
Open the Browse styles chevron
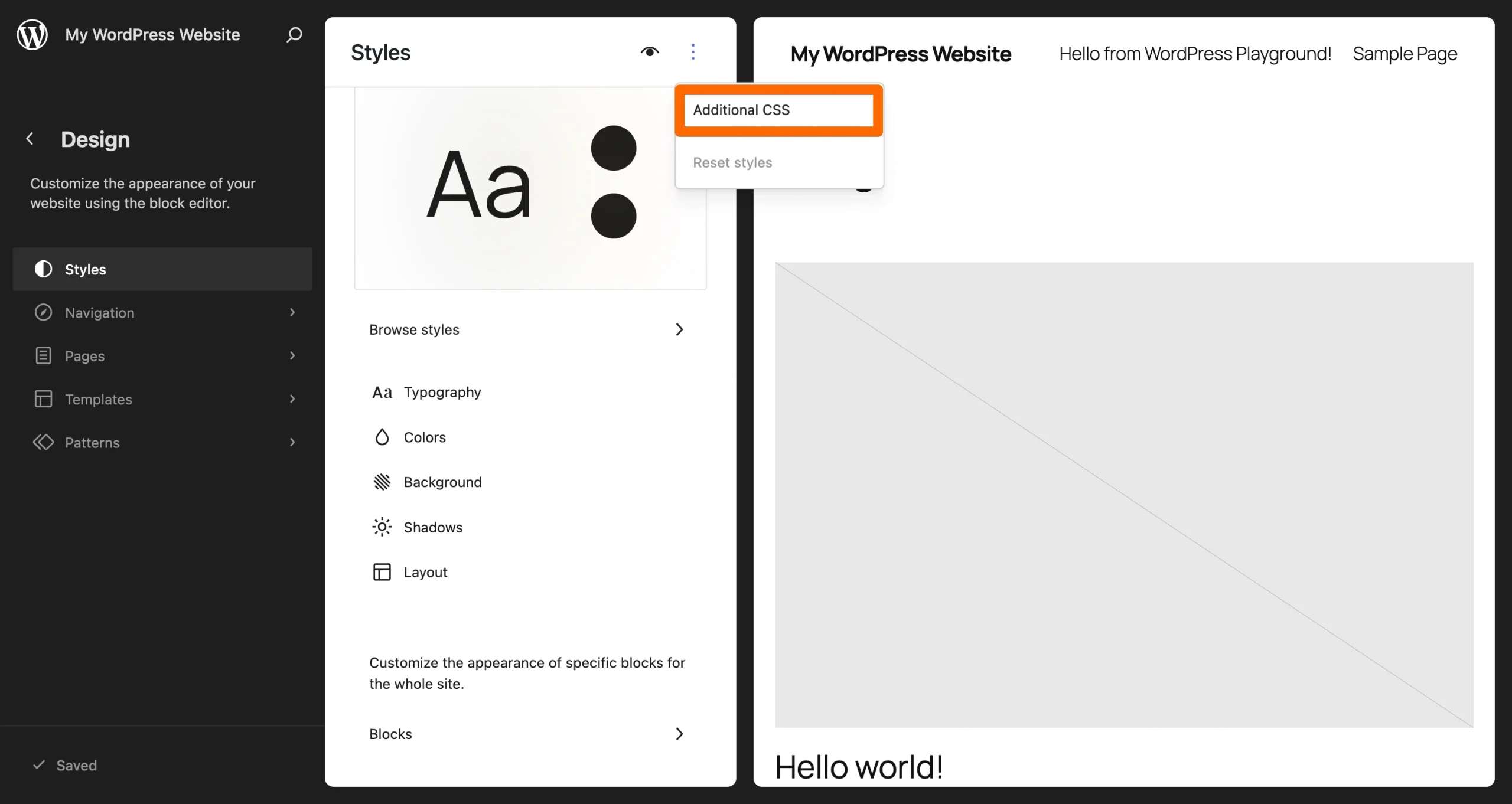point(679,329)
